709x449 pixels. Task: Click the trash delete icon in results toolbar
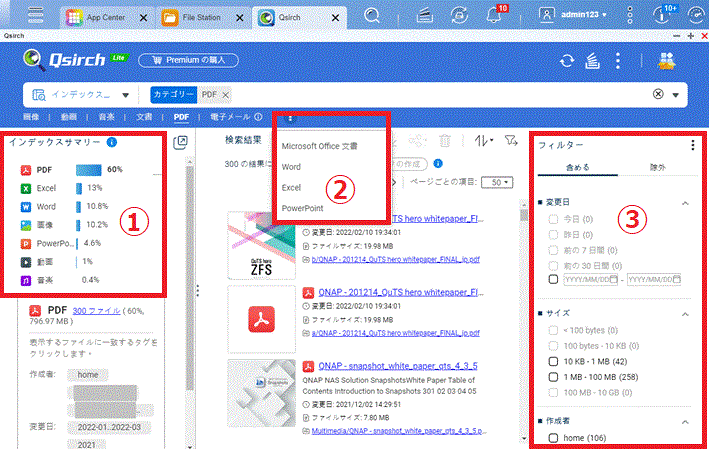coord(445,141)
